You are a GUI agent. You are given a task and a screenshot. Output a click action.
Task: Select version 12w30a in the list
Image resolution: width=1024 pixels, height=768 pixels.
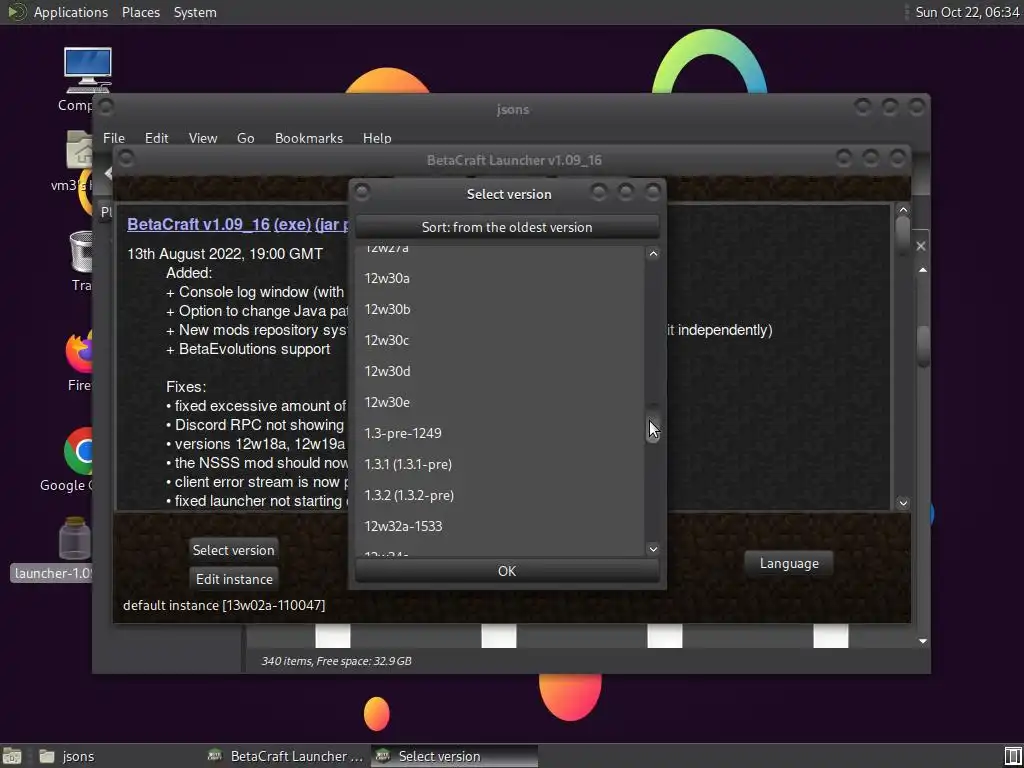tap(500, 278)
